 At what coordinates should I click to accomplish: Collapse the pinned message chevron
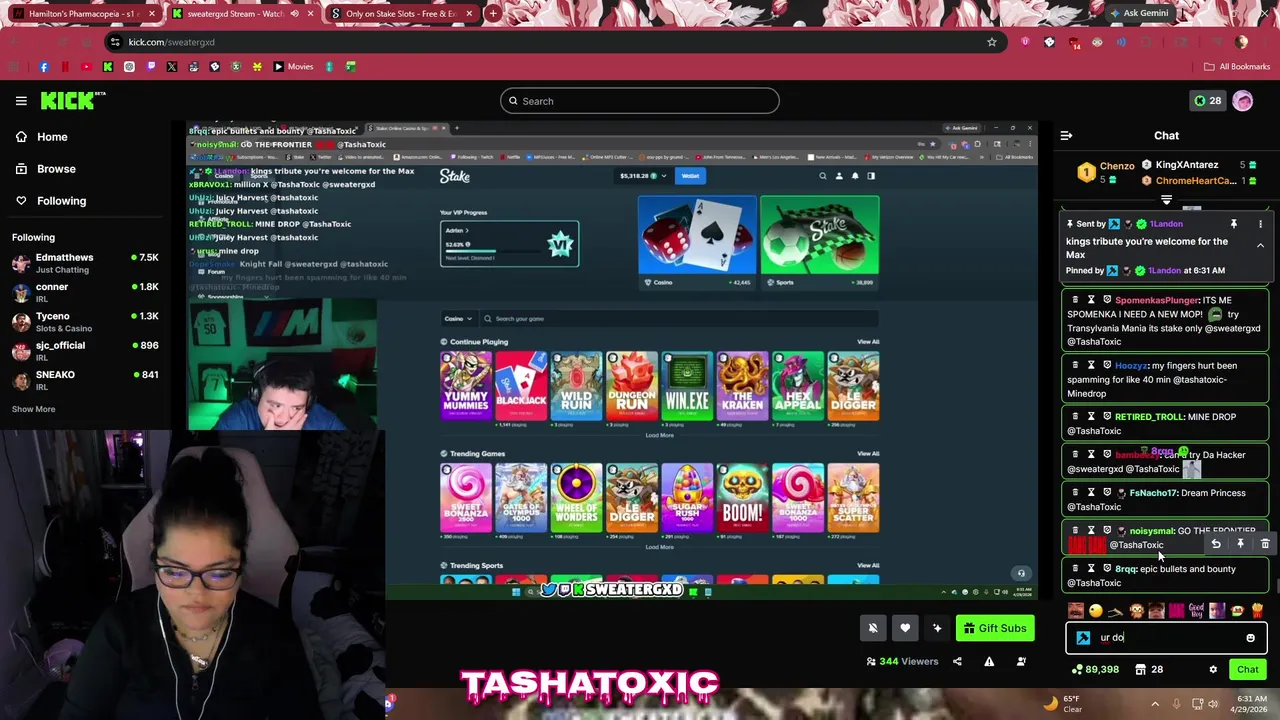(x=1260, y=246)
